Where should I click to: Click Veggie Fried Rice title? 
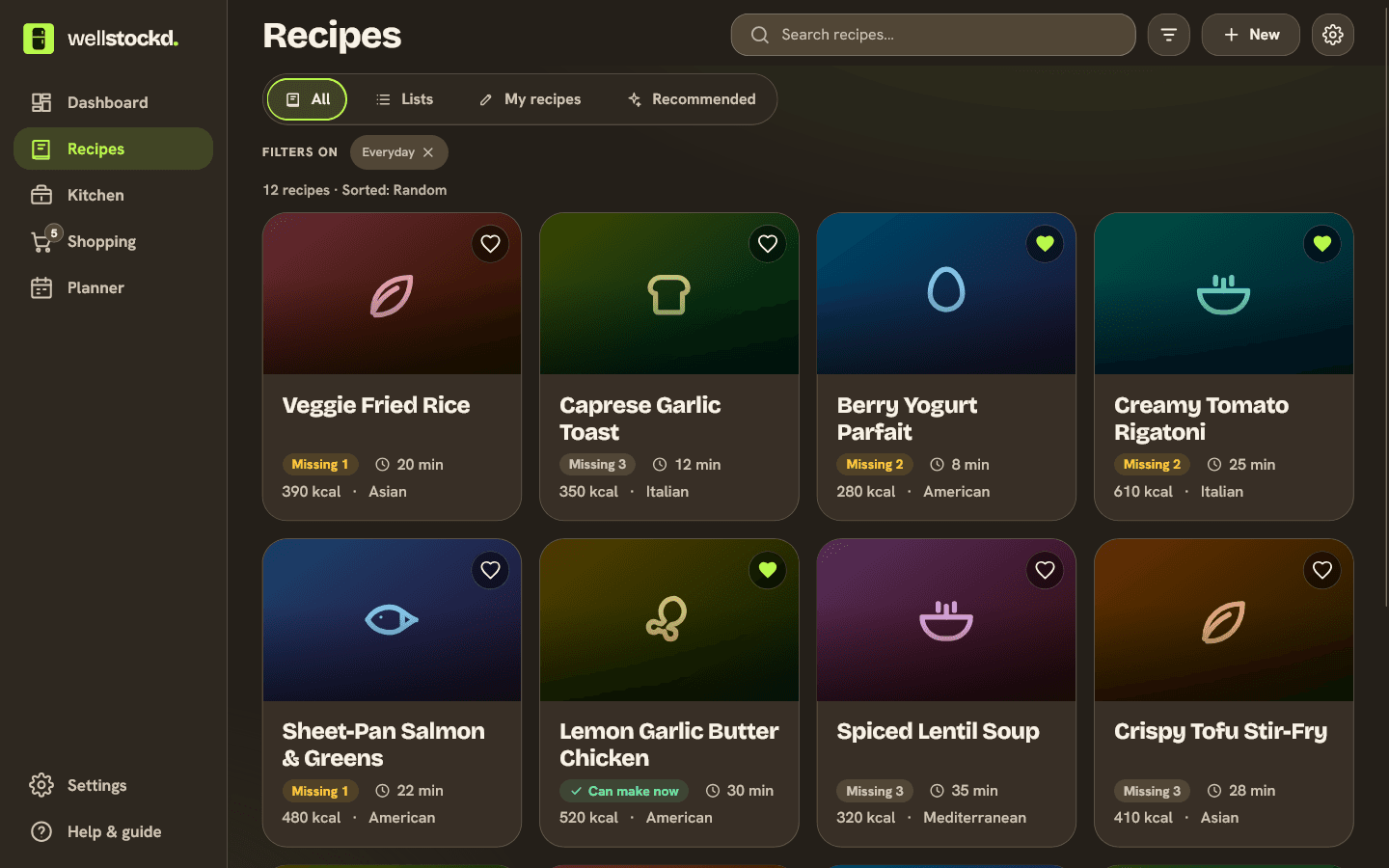376,405
